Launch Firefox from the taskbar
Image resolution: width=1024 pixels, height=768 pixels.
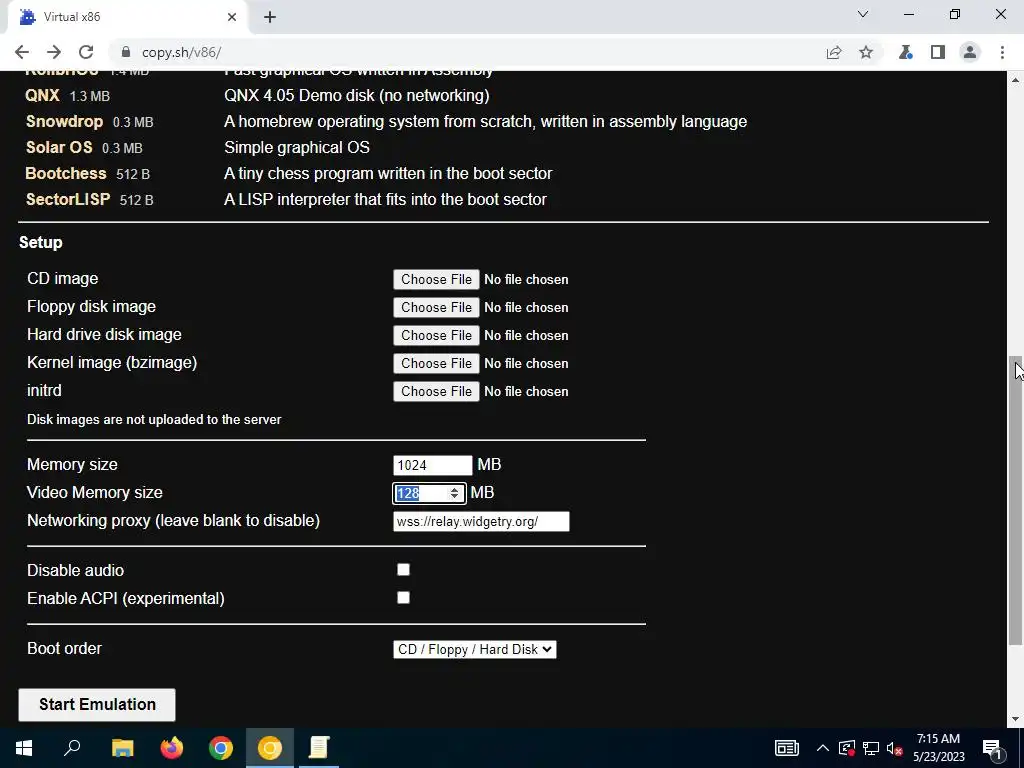click(172, 748)
